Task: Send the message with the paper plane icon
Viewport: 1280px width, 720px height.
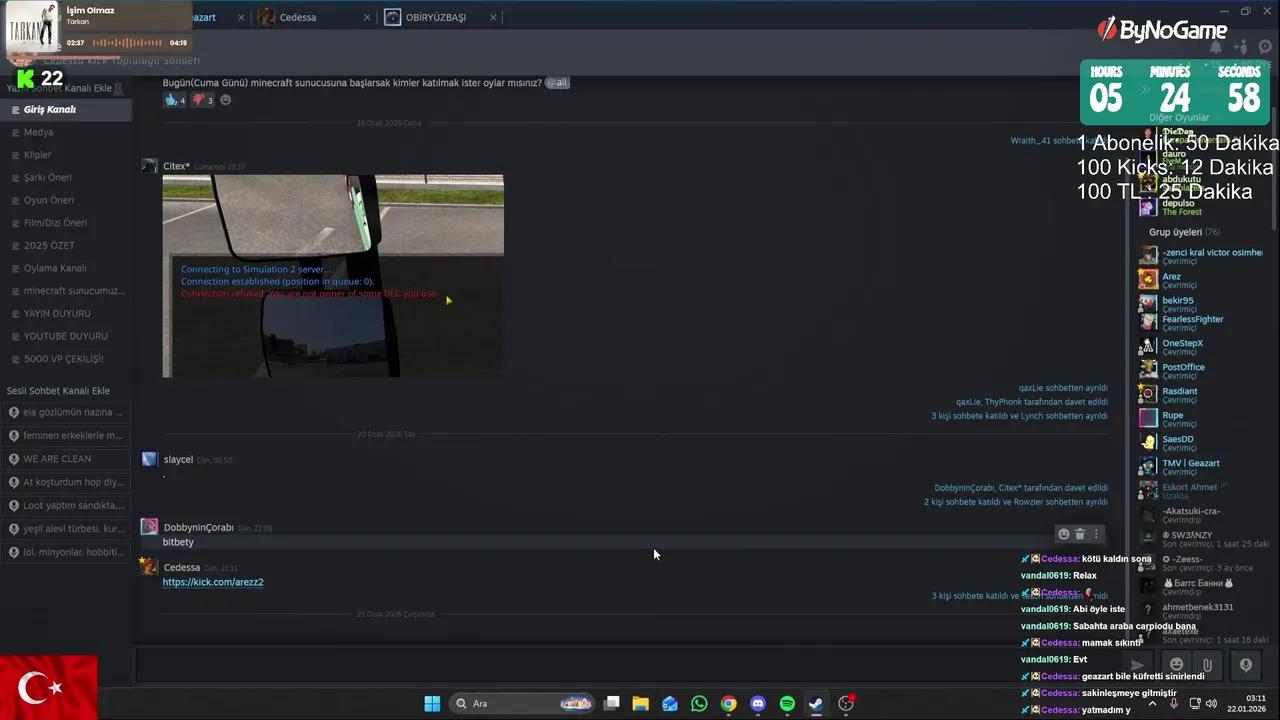Action: coord(1137,665)
